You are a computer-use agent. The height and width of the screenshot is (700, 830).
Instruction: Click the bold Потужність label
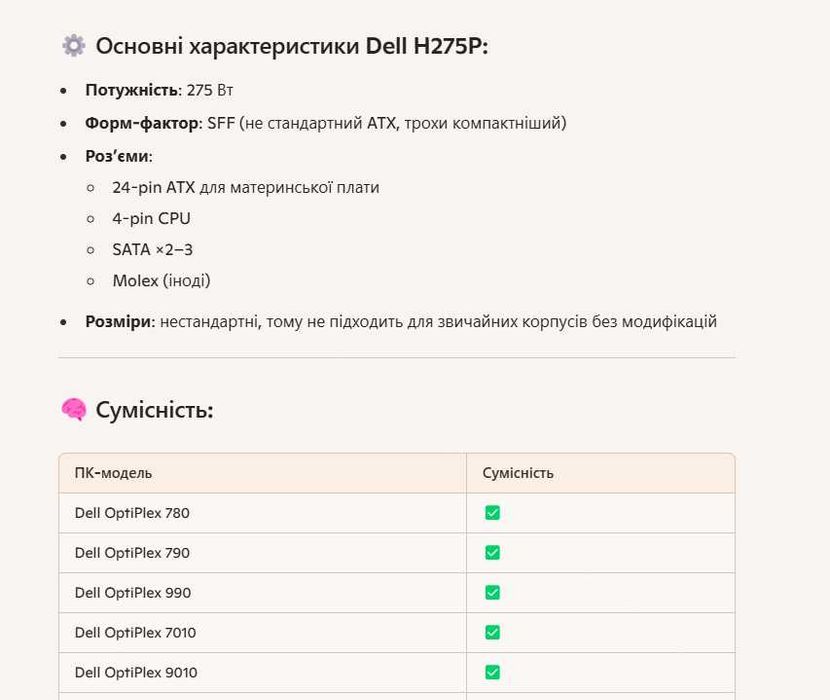tap(133, 90)
